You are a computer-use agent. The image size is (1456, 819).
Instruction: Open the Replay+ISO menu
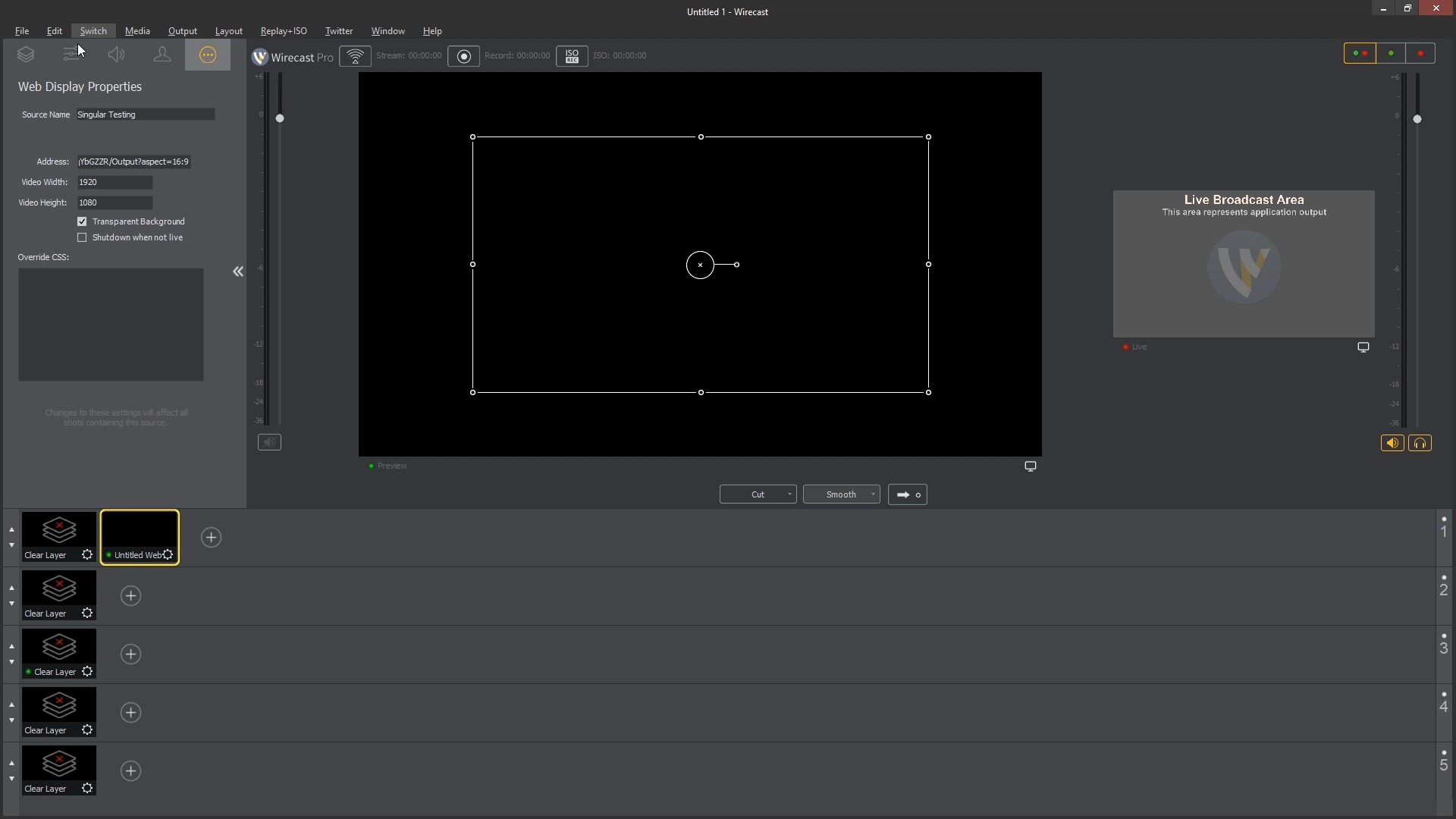(x=284, y=31)
